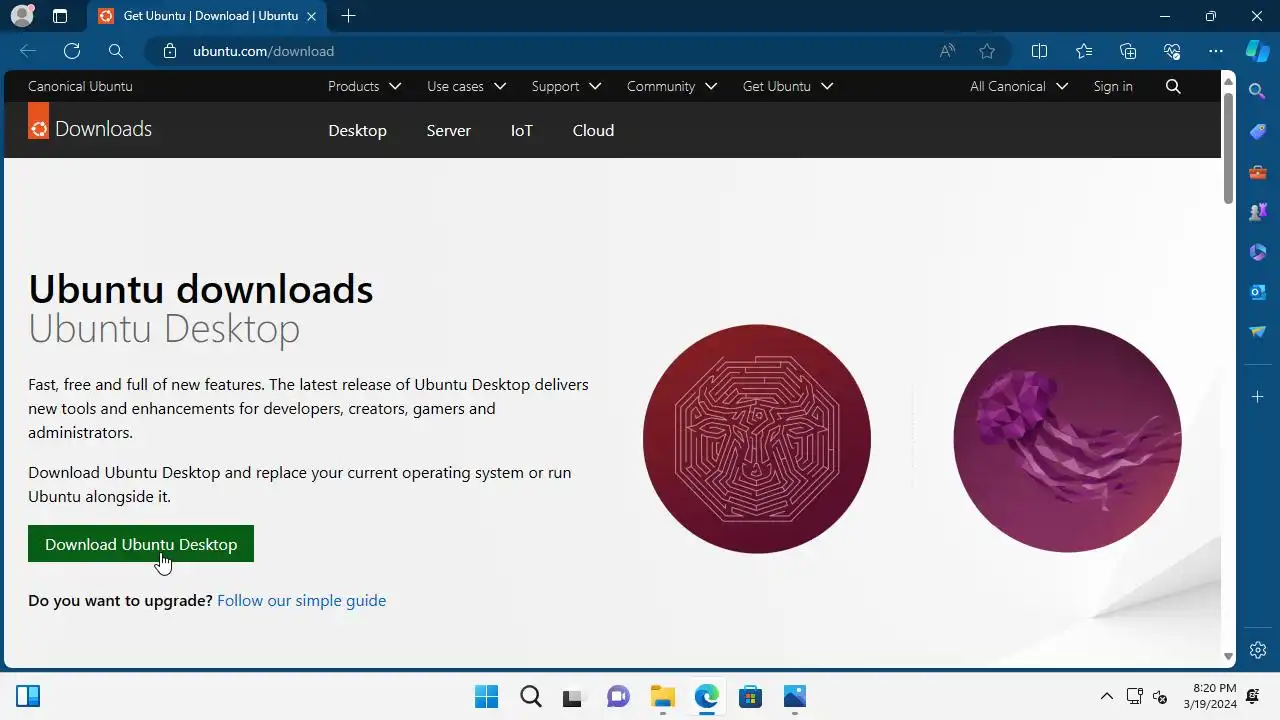This screenshot has width=1280, height=720.
Task: Open the Favorites list icon
Action: tap(1084, 51)
